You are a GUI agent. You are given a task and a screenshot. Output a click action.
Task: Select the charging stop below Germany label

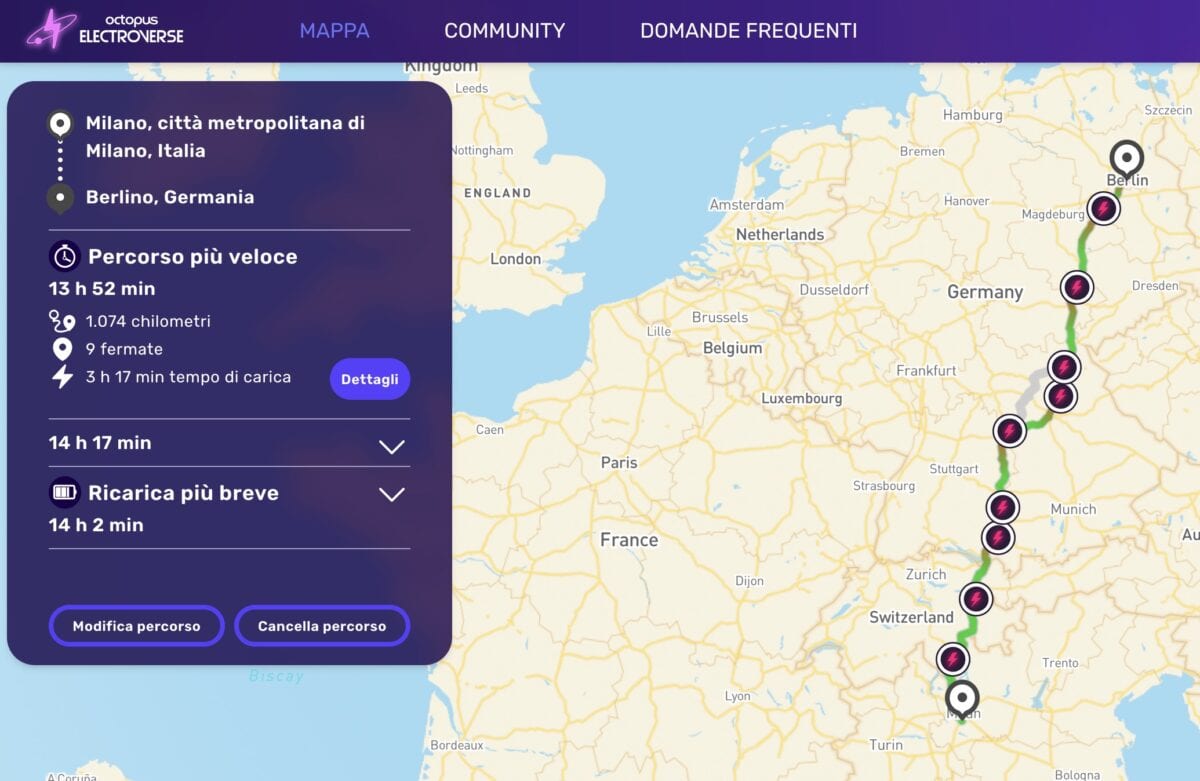pyautogui.click(x=1076, y=288)
